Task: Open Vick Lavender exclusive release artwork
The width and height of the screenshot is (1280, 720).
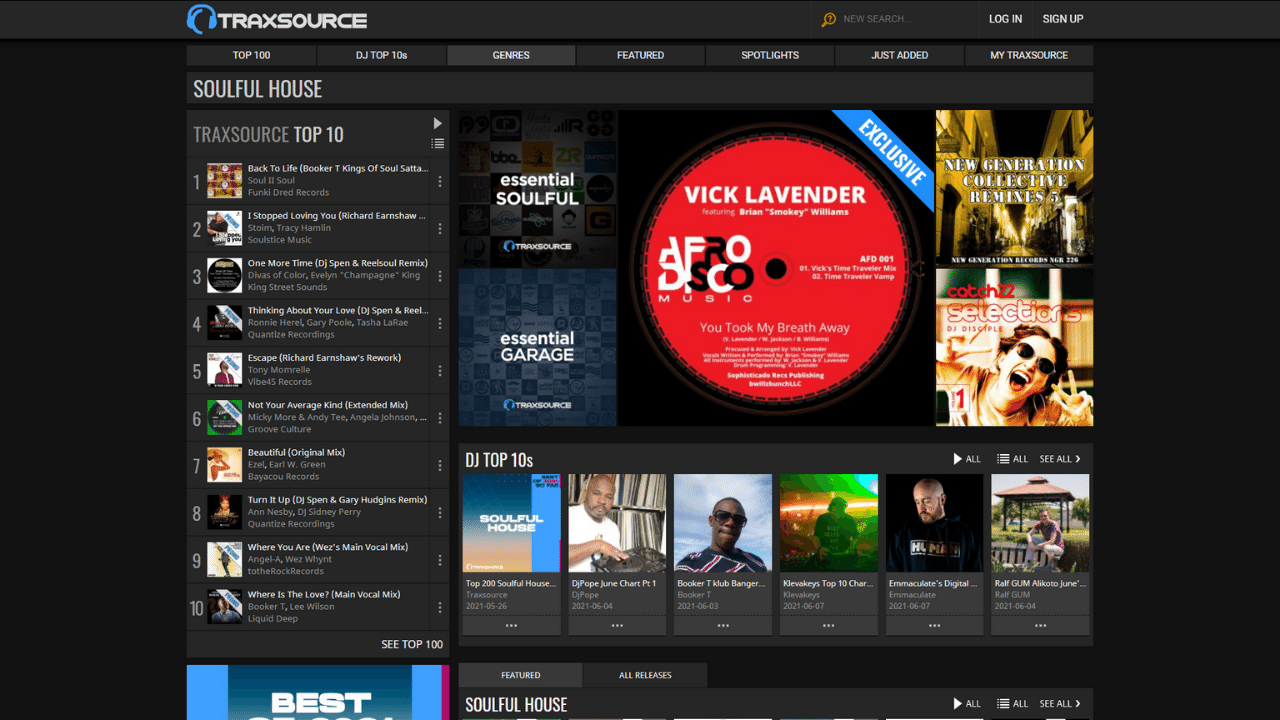Action: (776, 268)
